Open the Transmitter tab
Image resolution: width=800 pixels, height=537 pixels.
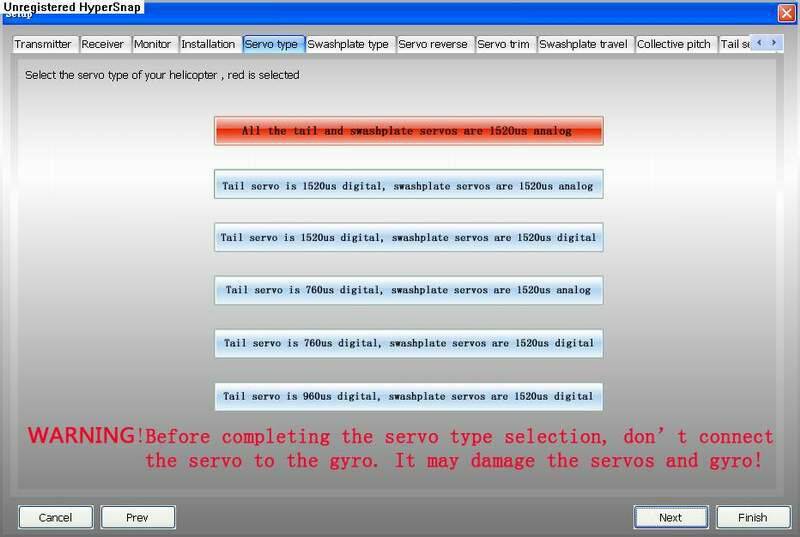coord(43,44)
